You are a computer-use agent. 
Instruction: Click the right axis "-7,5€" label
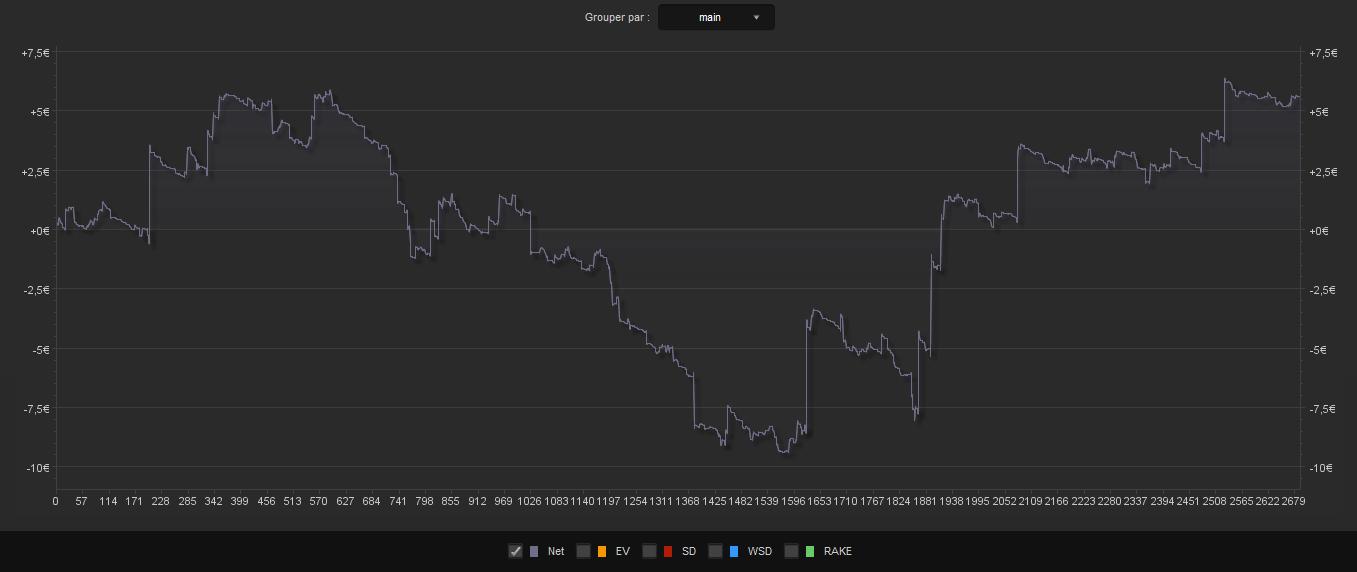coord(1321,409)
